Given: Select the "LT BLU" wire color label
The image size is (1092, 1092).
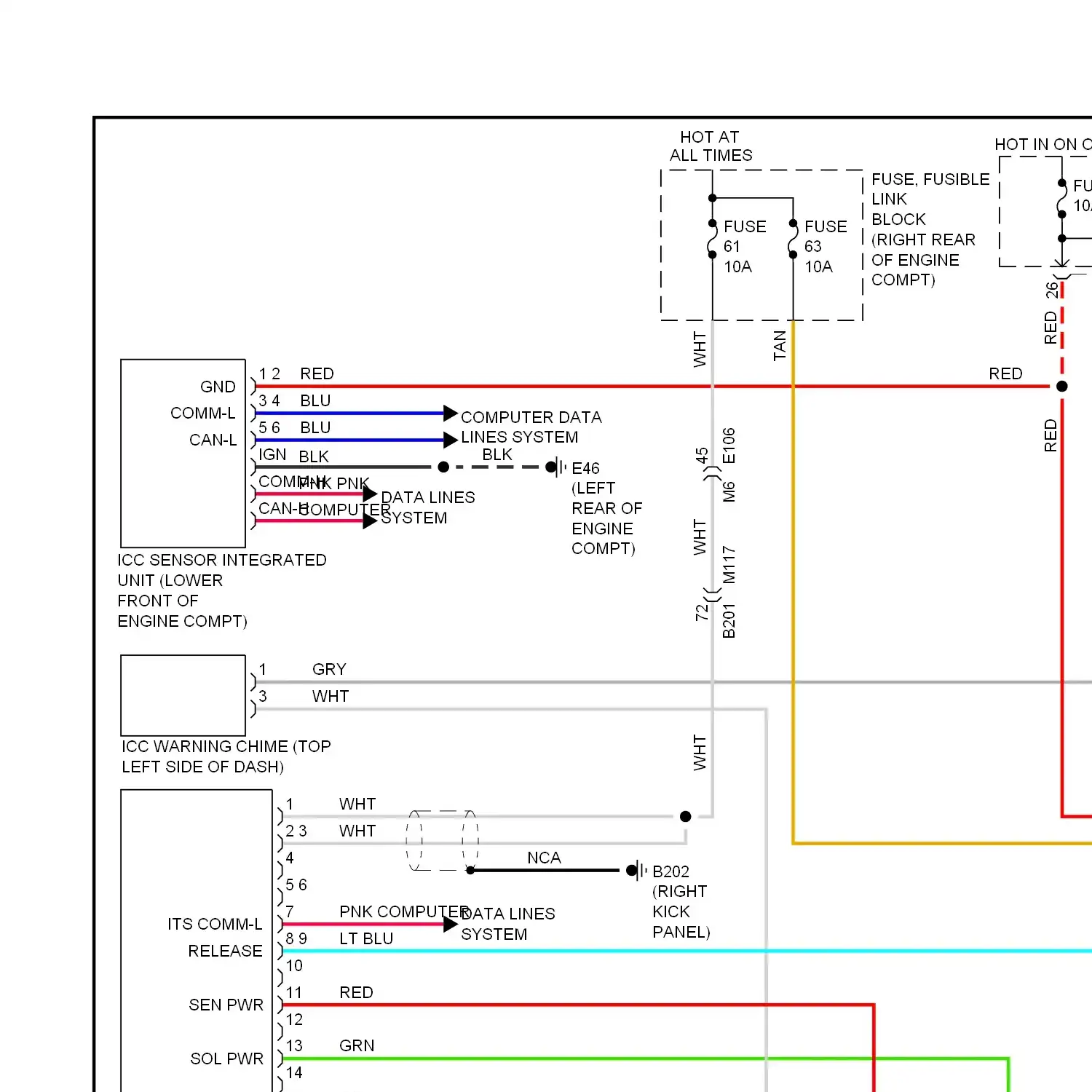Looking at the screenshot, I should click(x=366, y=939).
